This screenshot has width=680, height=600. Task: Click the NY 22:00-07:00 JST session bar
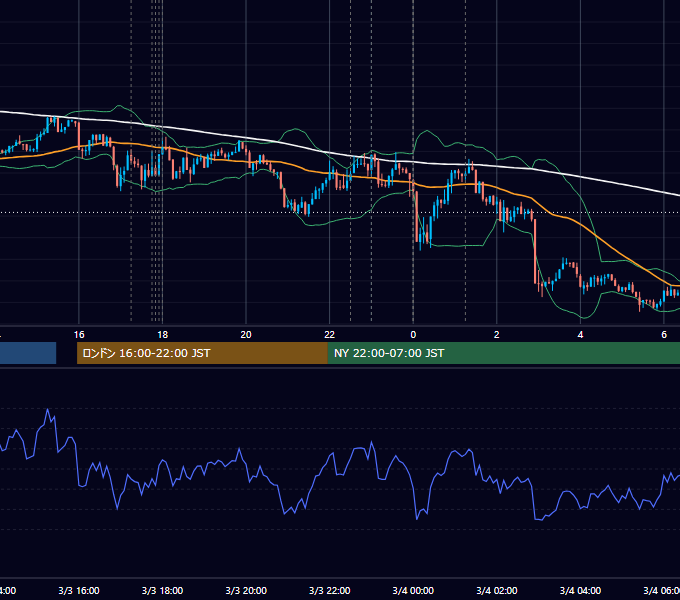click(x=503, y=353)
